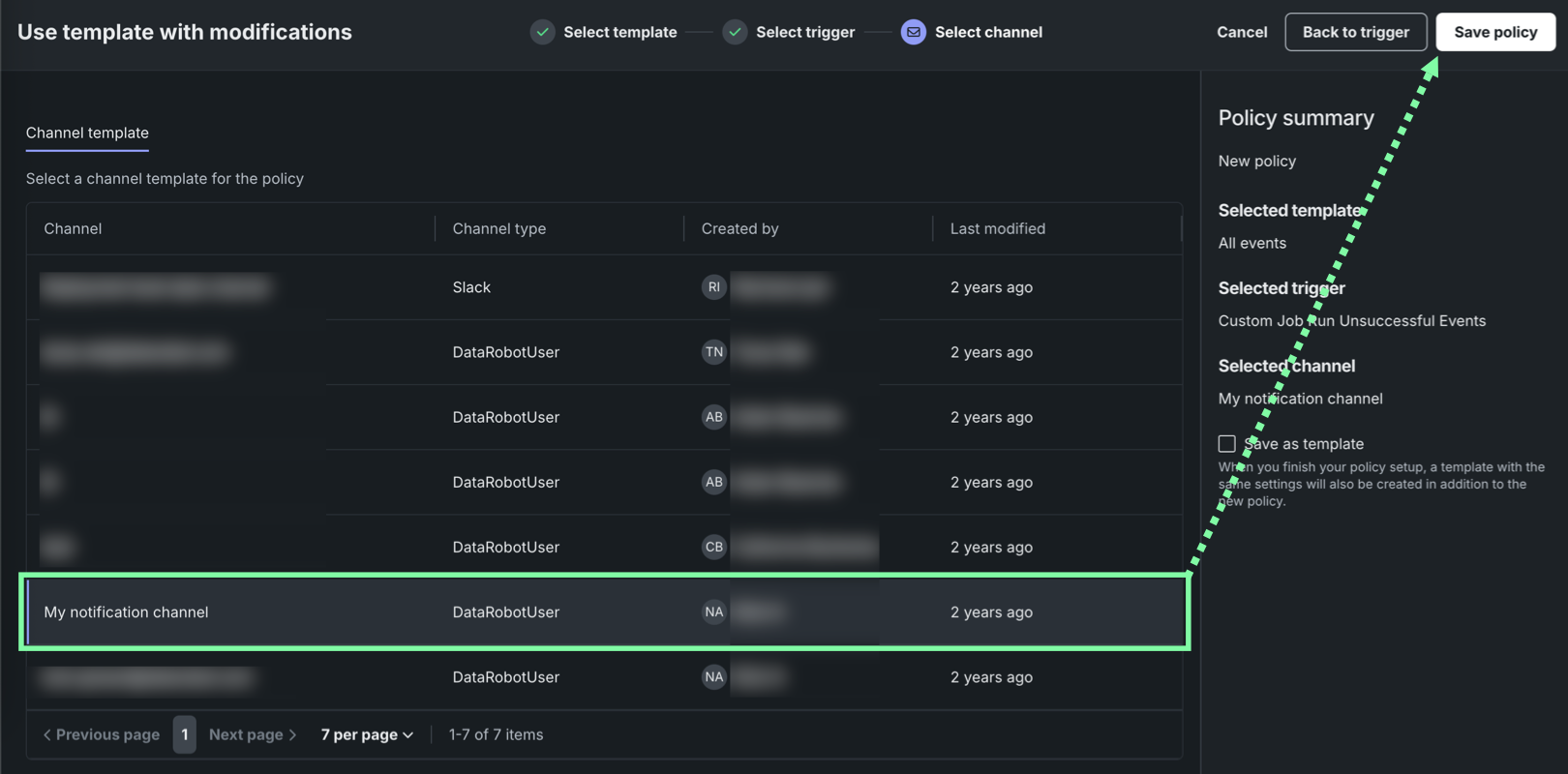Click the Previous page chevron arrow
1568x774 pixels.
coord(47,735)
